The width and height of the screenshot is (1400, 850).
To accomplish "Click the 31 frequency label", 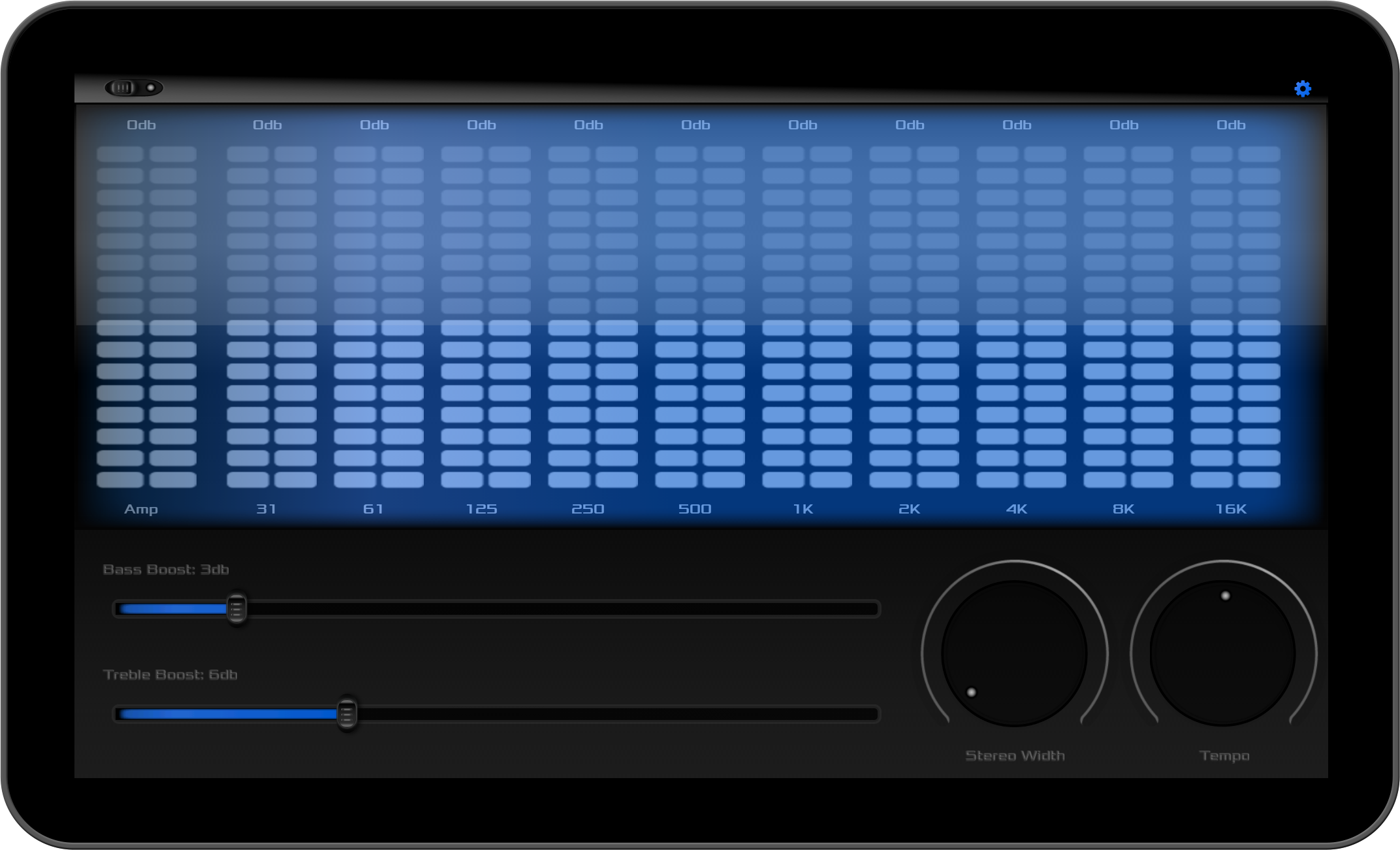I will (x=266, y=509).
